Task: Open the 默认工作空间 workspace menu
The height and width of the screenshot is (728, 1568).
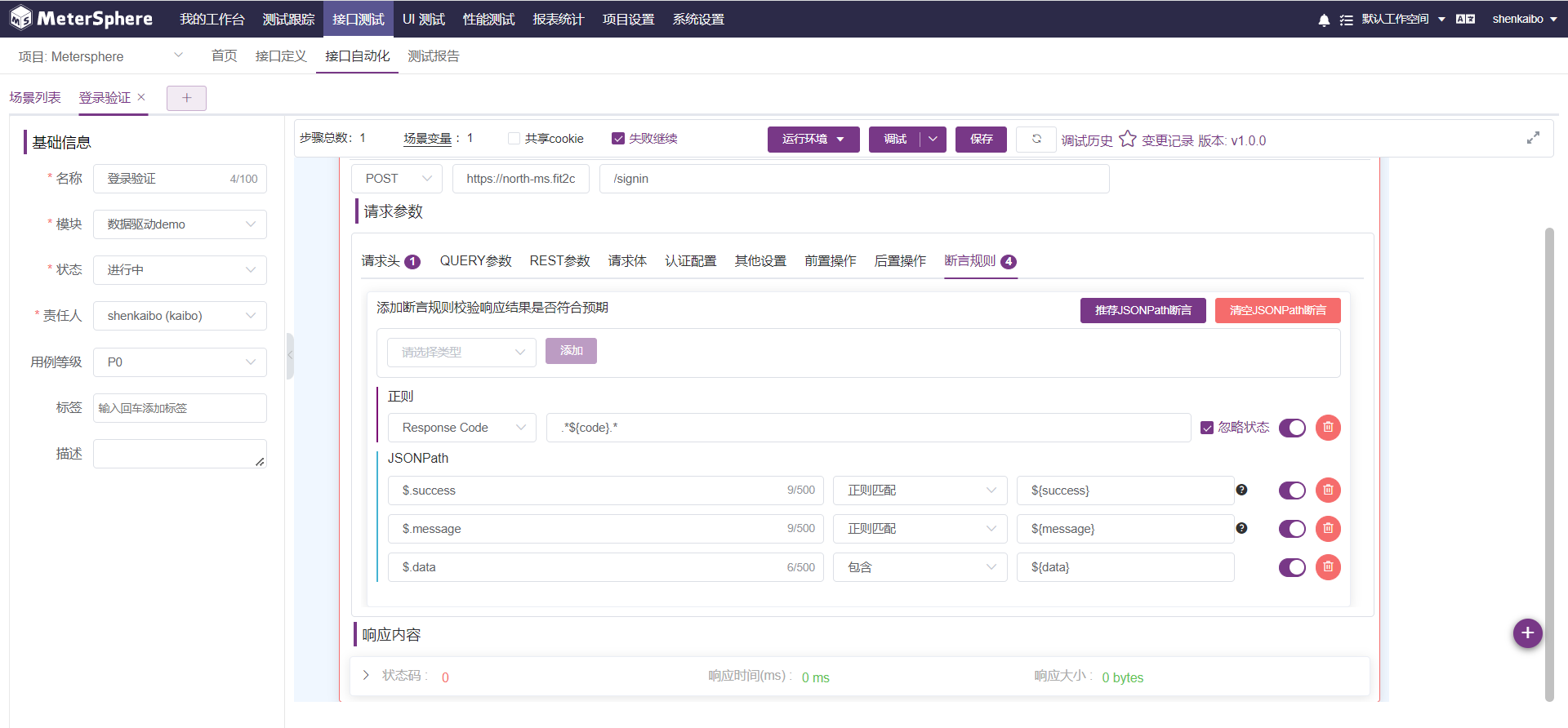Action: coord(1403,19)
